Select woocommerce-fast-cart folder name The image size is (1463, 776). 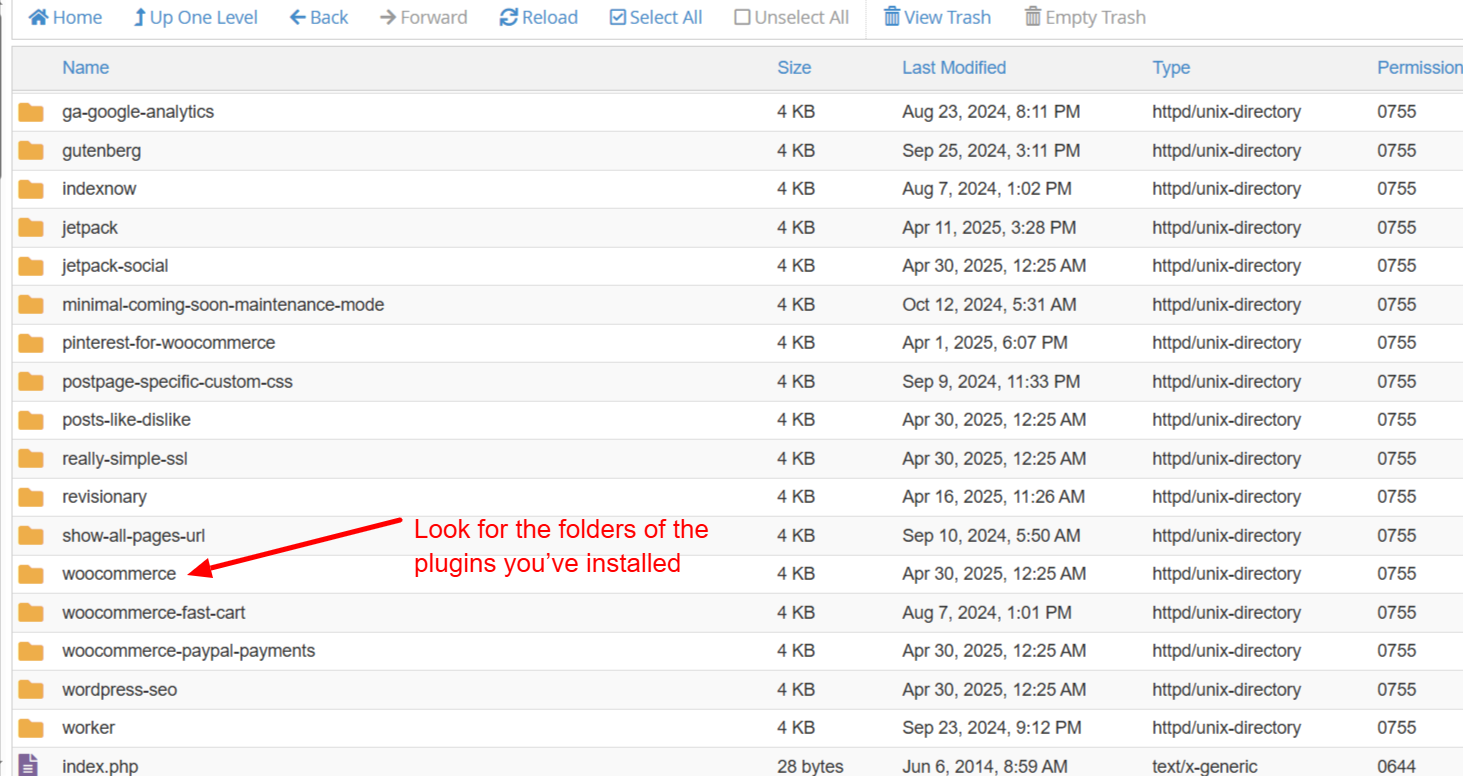point(153,612)
